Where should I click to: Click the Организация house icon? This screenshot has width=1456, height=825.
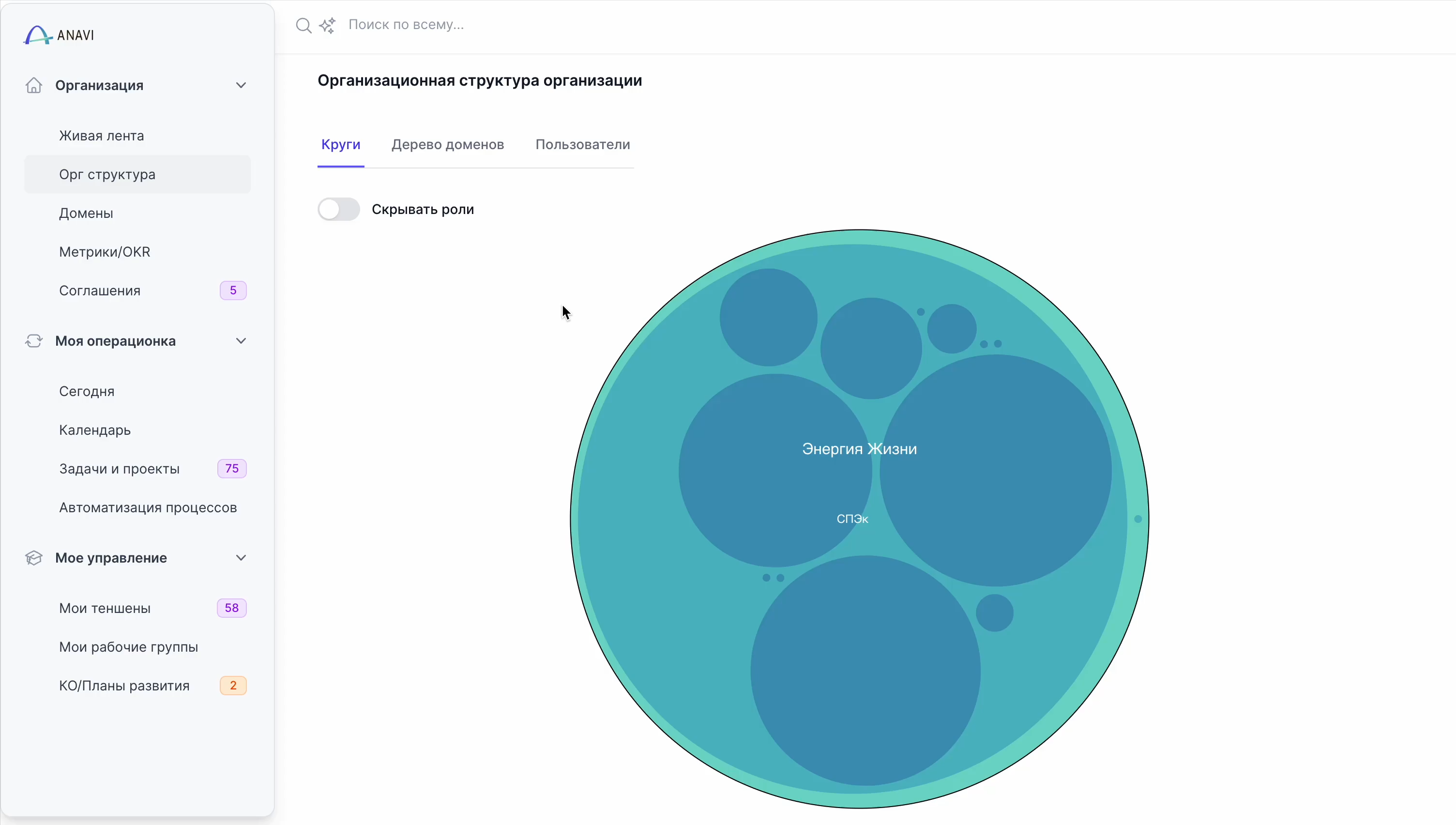(34, 86)
